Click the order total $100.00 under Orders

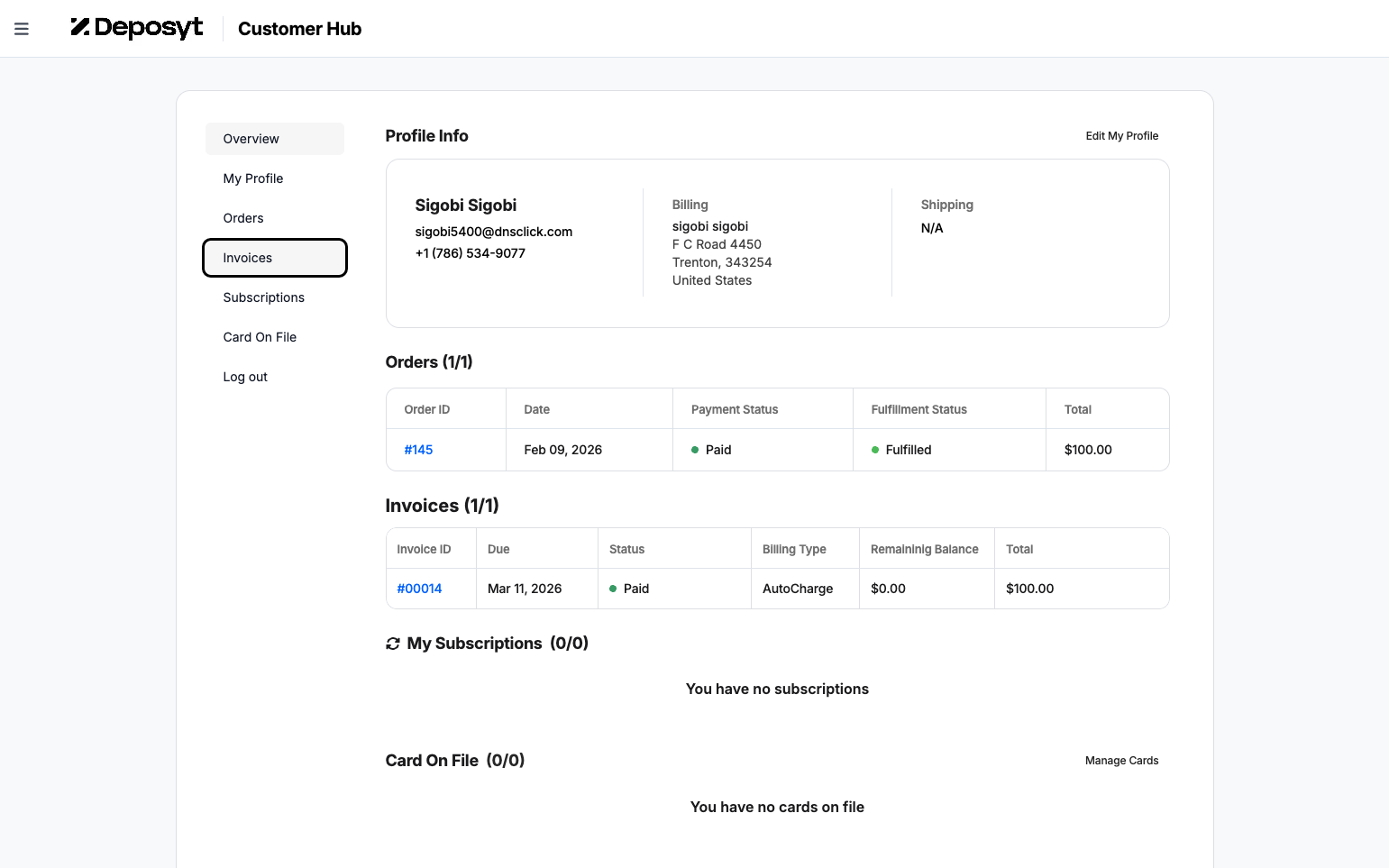tap(1088, 450)
